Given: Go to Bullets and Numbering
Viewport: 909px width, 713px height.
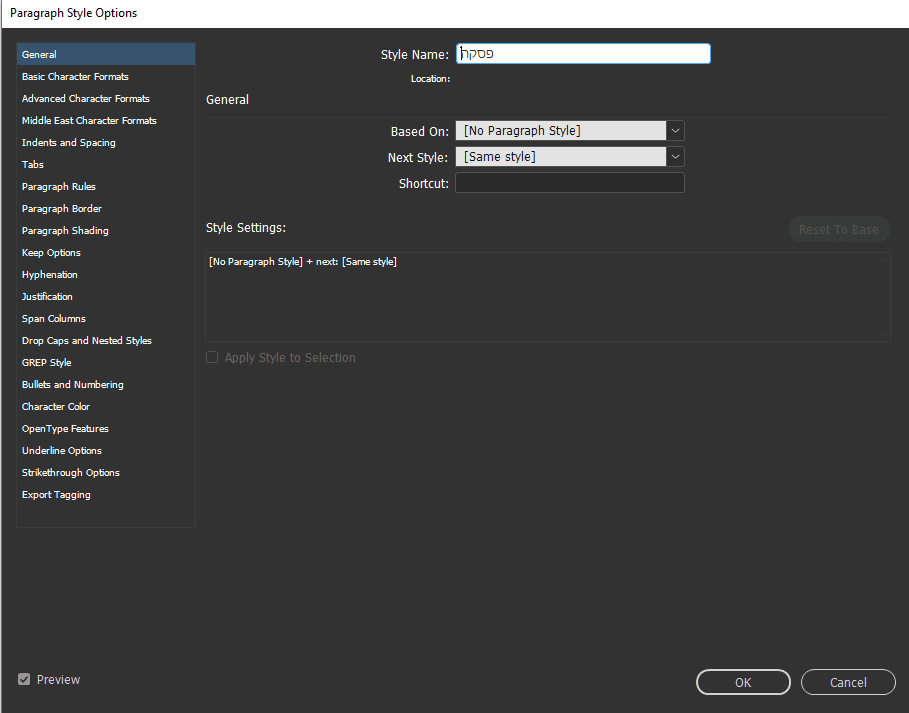Looking at the screenshot, I should click(106, 385).
